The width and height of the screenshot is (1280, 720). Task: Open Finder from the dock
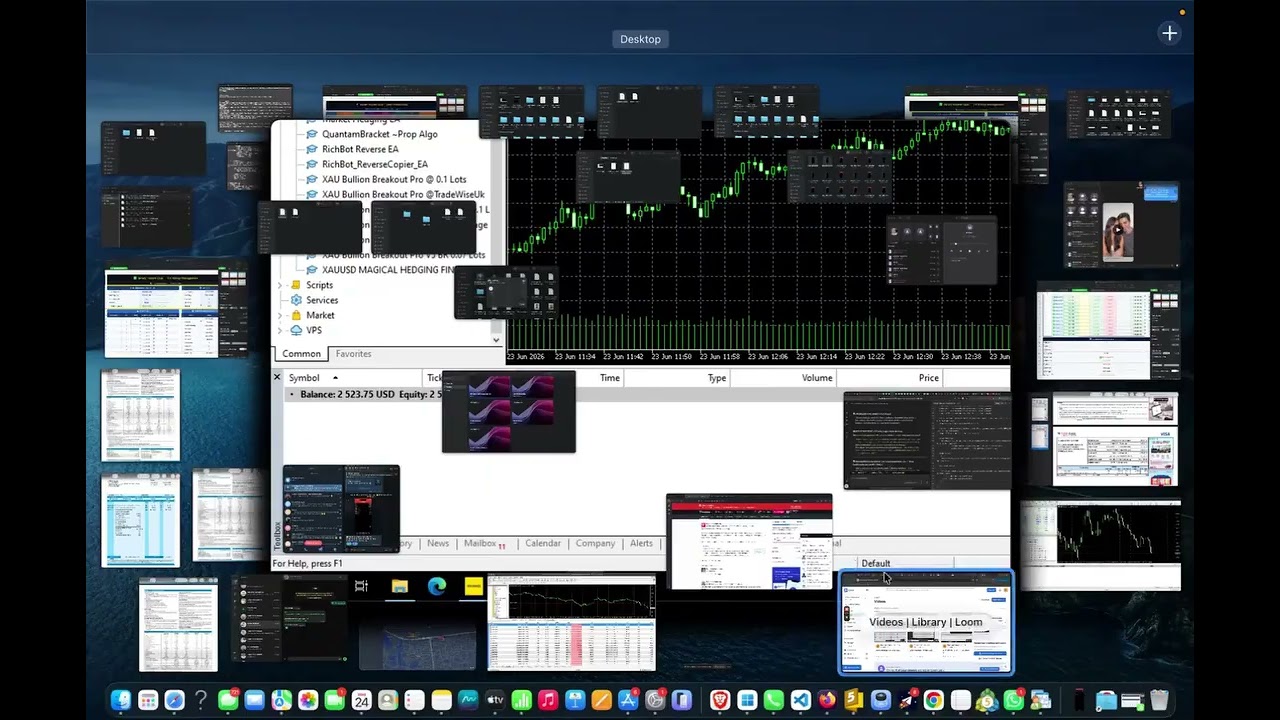(120, 701)
